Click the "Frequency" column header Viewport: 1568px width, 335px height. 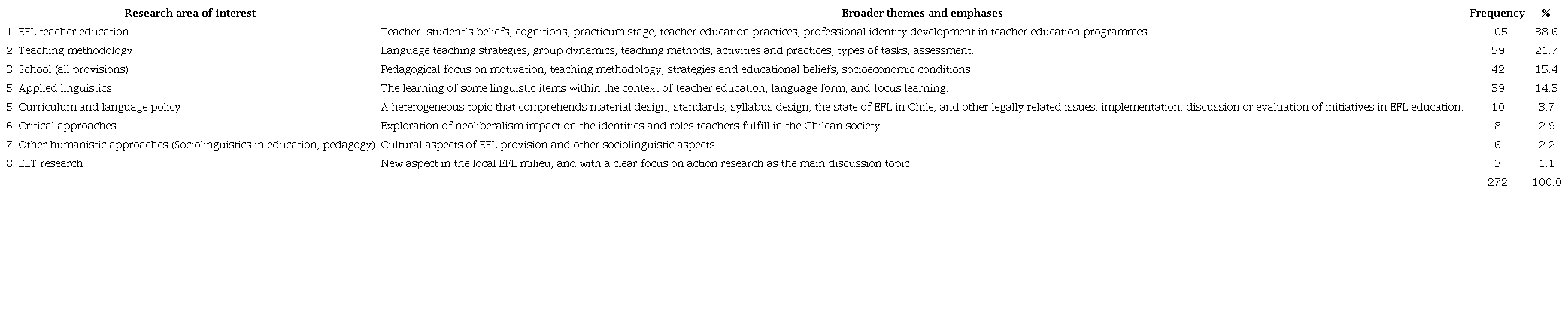[1497, 13]
